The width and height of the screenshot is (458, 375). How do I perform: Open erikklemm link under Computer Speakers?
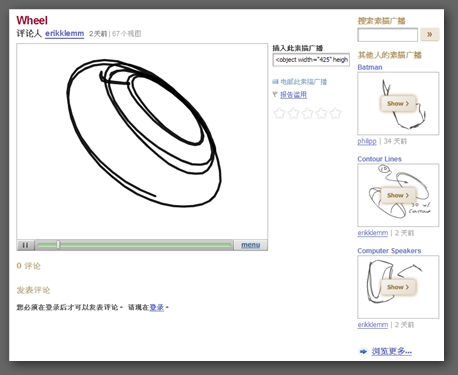click(x=373, y=325)
